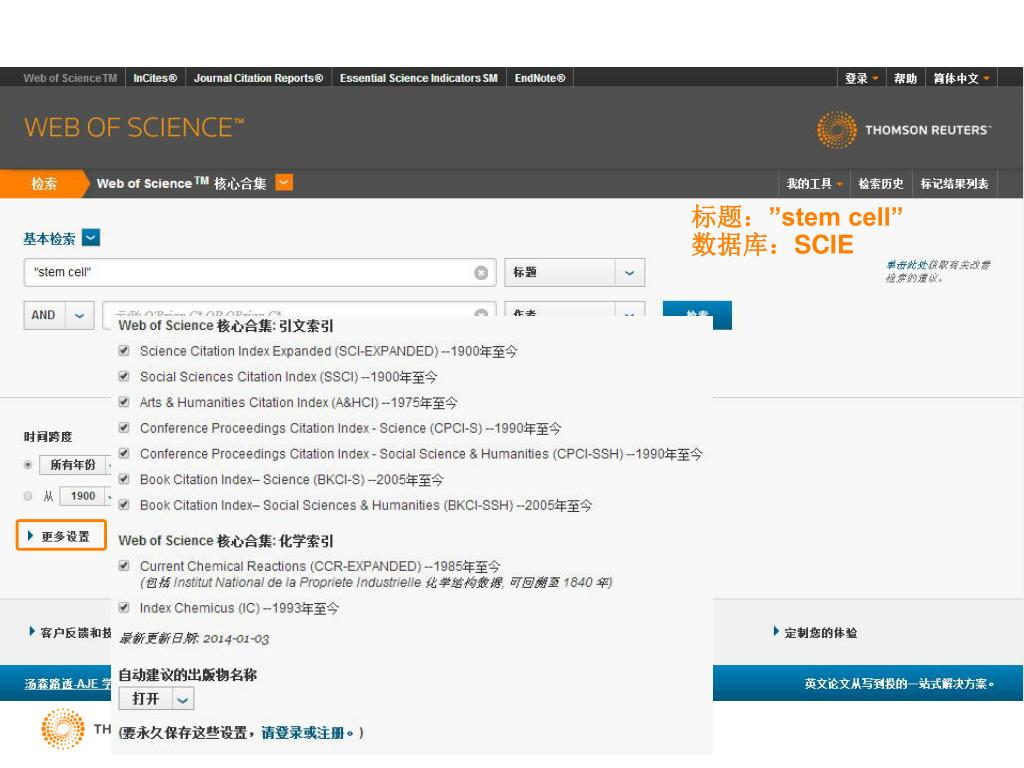Viewport: 1024px width, 768px height.
Task: Uncheck Book Citation Index BKCI-SSH checkbox
Action: click(x=124, y=504)
